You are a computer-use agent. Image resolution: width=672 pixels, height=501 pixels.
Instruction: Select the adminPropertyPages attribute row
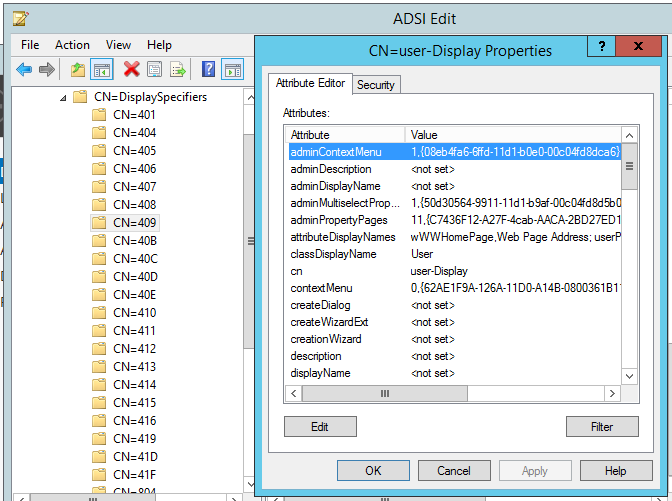pos(455,220)
